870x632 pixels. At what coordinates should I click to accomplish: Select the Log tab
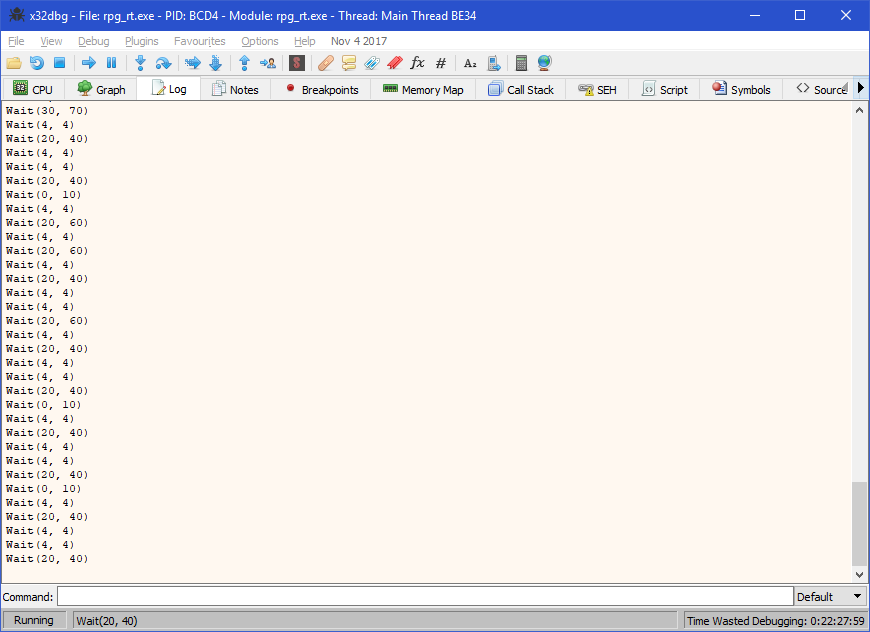click(x=169, y=89)
